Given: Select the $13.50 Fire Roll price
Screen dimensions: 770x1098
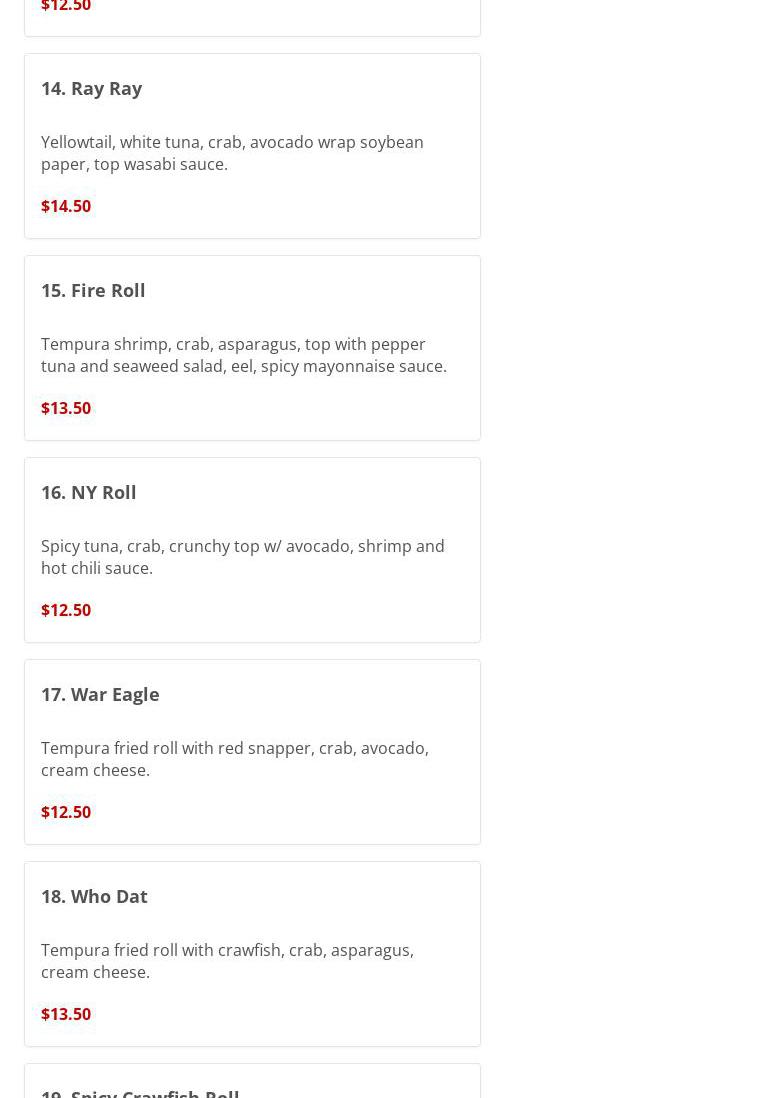Looking at the screenshot, I should tap(66, 408).
